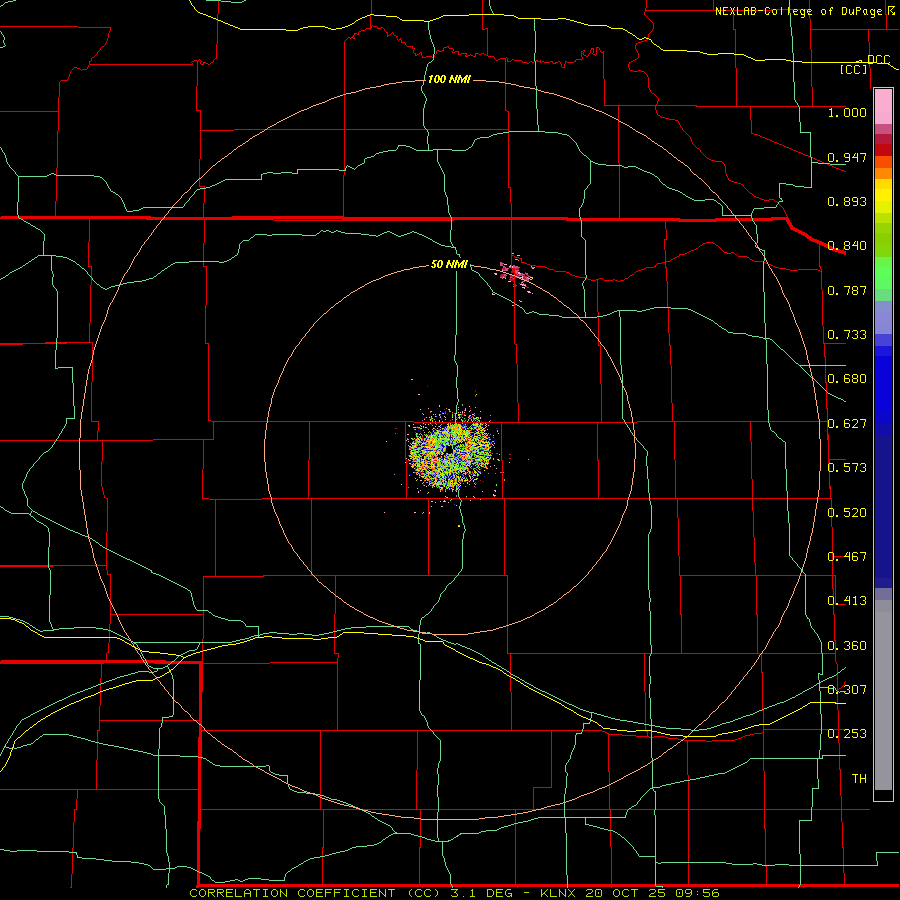Click the TH legend label

pyautogui.click(x=859, y=779)
